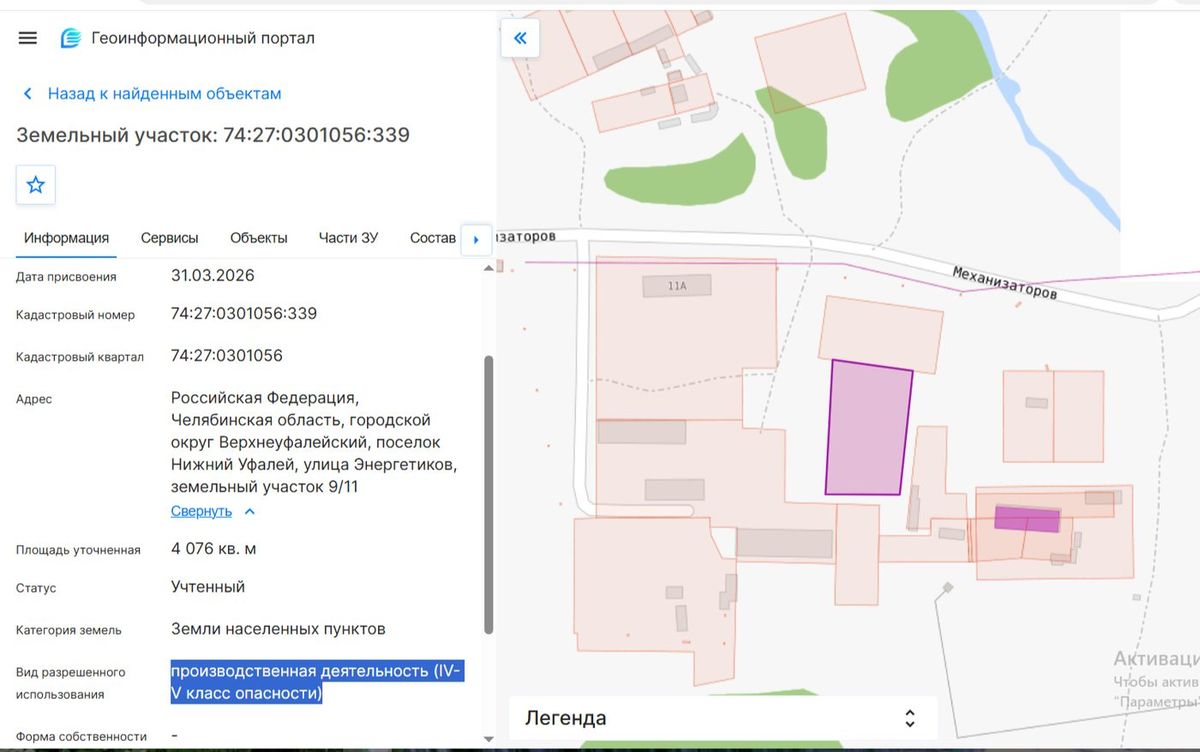Click cadastral quarter value 74:27:0301056
Viewport: 1200px width, 752px height.
(227, 355)
